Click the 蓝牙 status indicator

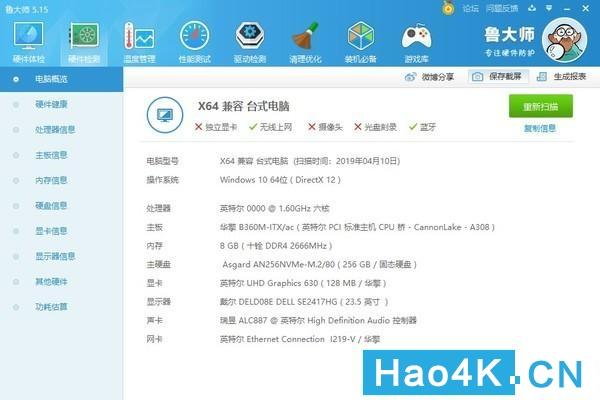pos(422,127)
